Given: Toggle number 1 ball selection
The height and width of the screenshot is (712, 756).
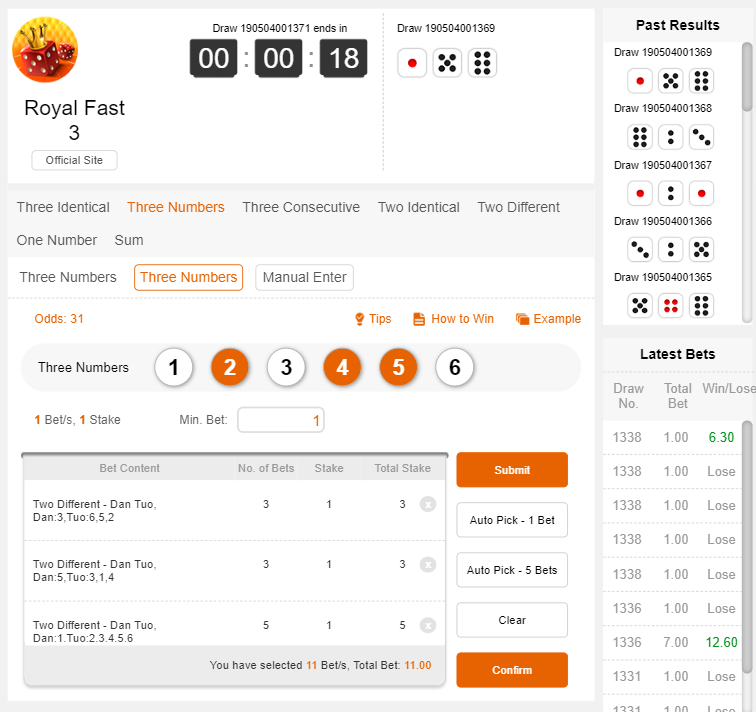Looking at the screenshot, I should pyautogui.click(x=173, y=368).
